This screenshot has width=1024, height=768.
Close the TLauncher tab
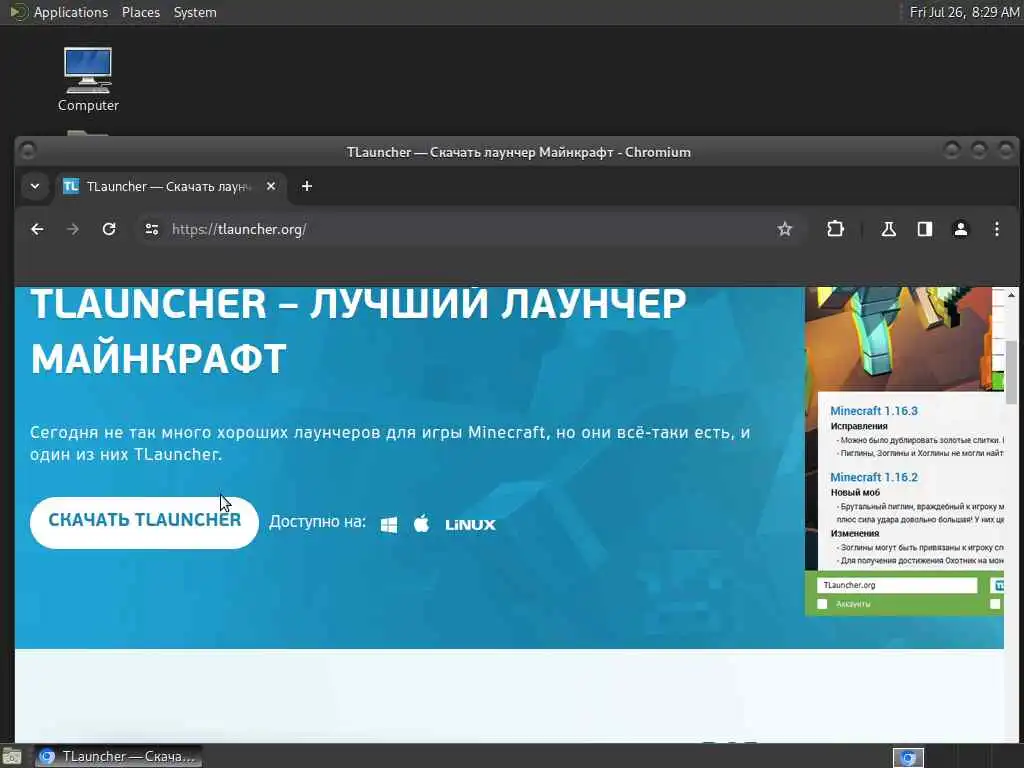(270, 186)
